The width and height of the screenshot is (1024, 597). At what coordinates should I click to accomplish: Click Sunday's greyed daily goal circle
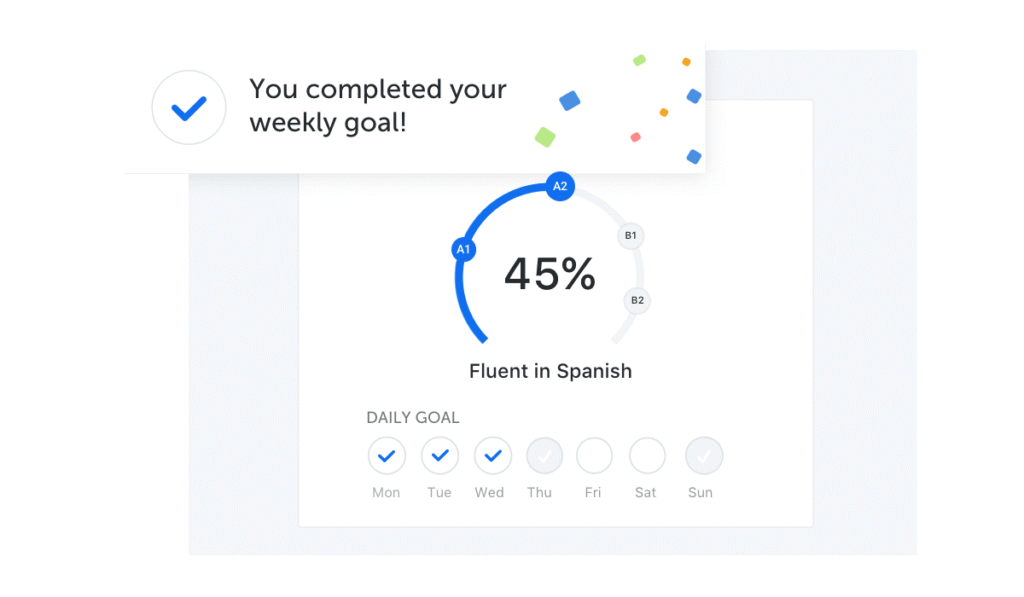(x=704, y=456)
